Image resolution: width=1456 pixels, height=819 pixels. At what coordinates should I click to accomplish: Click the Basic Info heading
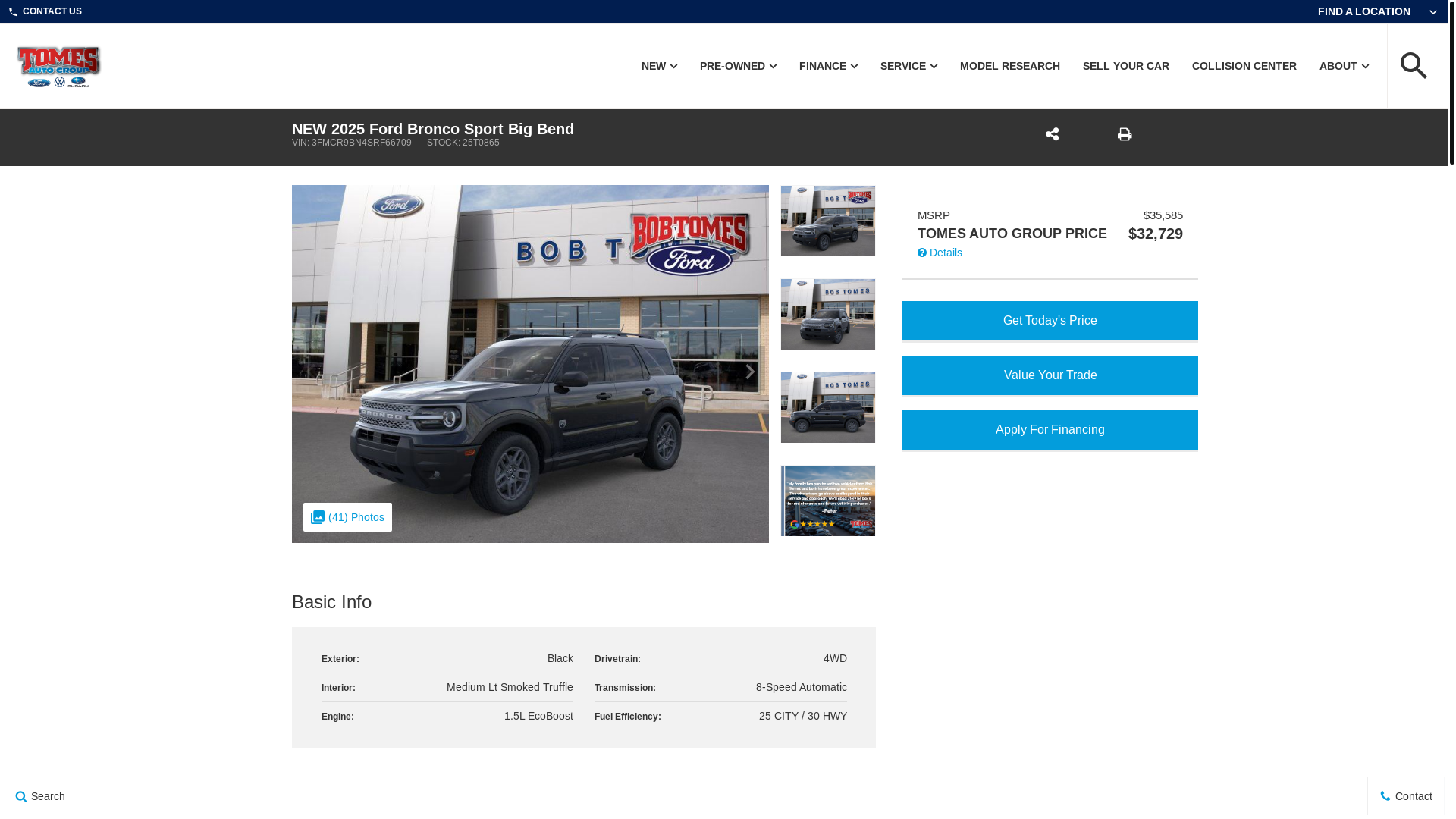point(331,602)
